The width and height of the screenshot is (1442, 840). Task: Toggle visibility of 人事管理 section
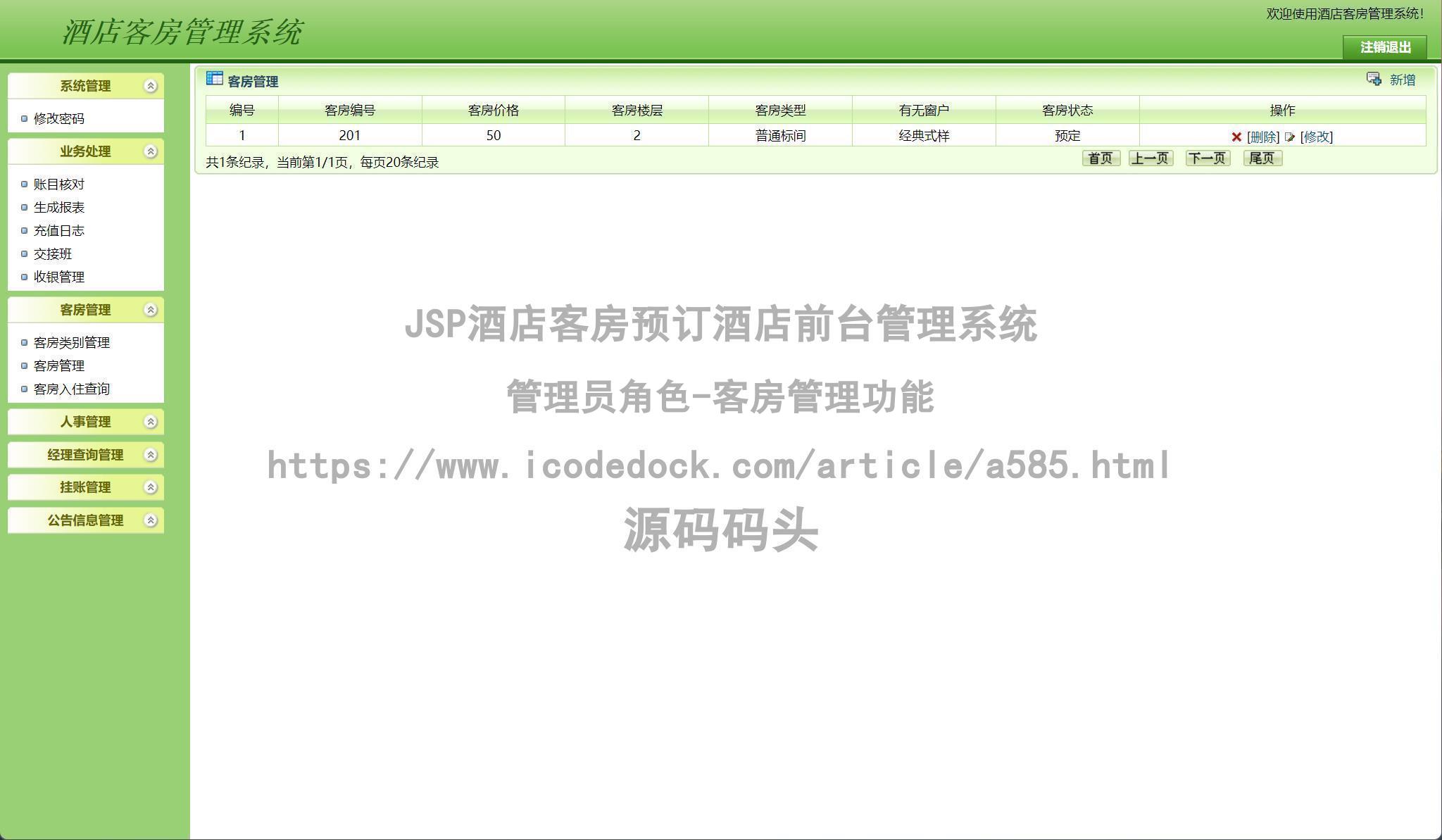tap(149, 422)
